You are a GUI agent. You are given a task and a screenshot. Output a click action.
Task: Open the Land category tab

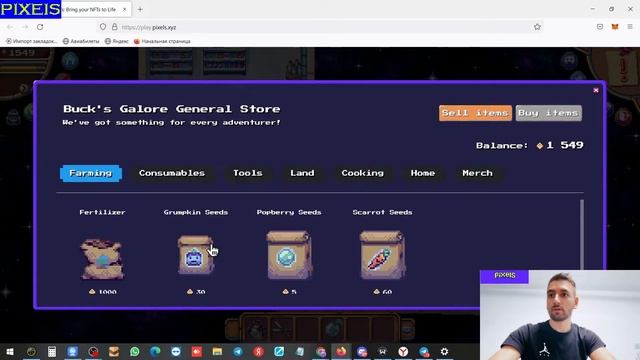(x=302, y=173)
